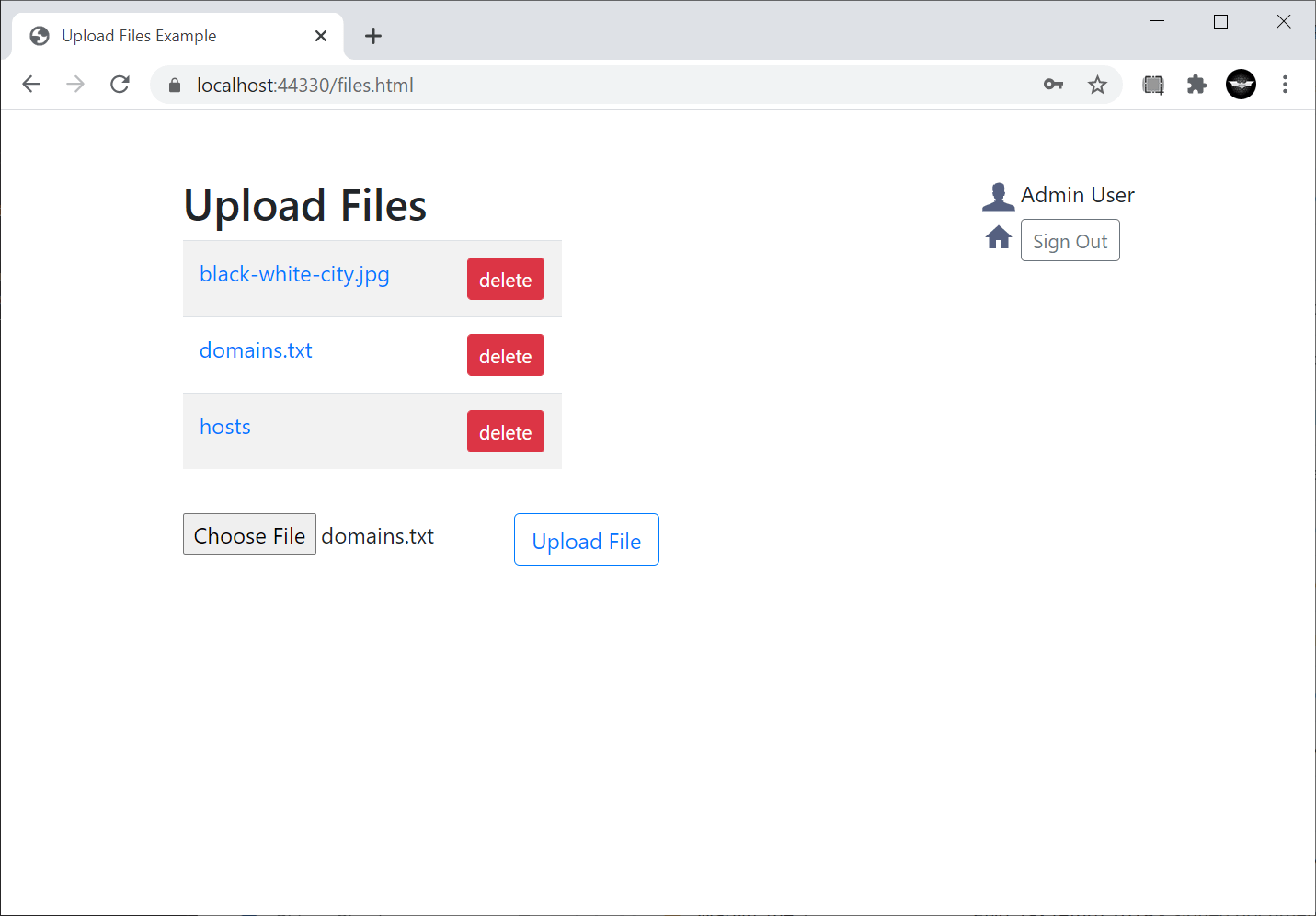Open a new browser tab
This screenshot has height=916, width=1316.
372,35
